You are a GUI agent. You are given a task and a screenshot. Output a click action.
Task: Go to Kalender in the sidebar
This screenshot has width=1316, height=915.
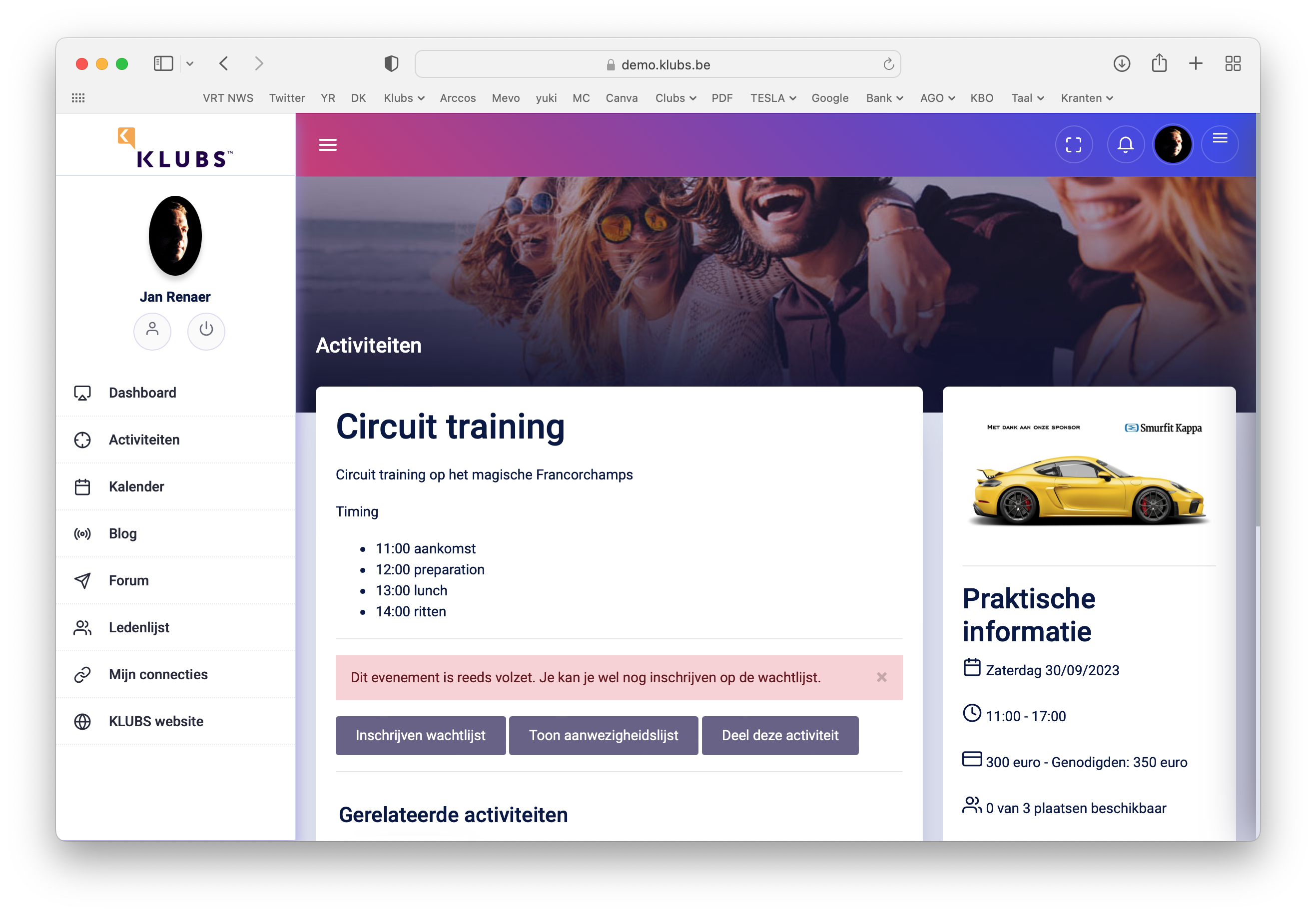point(136,486)
